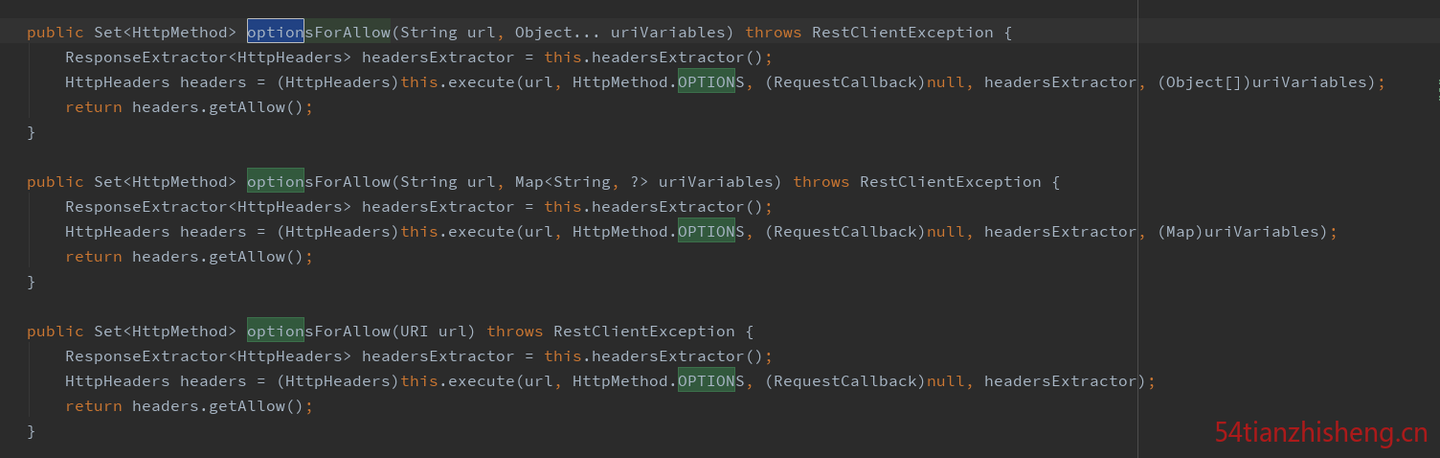Click the 54tianzhisheng.cn watermark text

tap(1321, 433)
